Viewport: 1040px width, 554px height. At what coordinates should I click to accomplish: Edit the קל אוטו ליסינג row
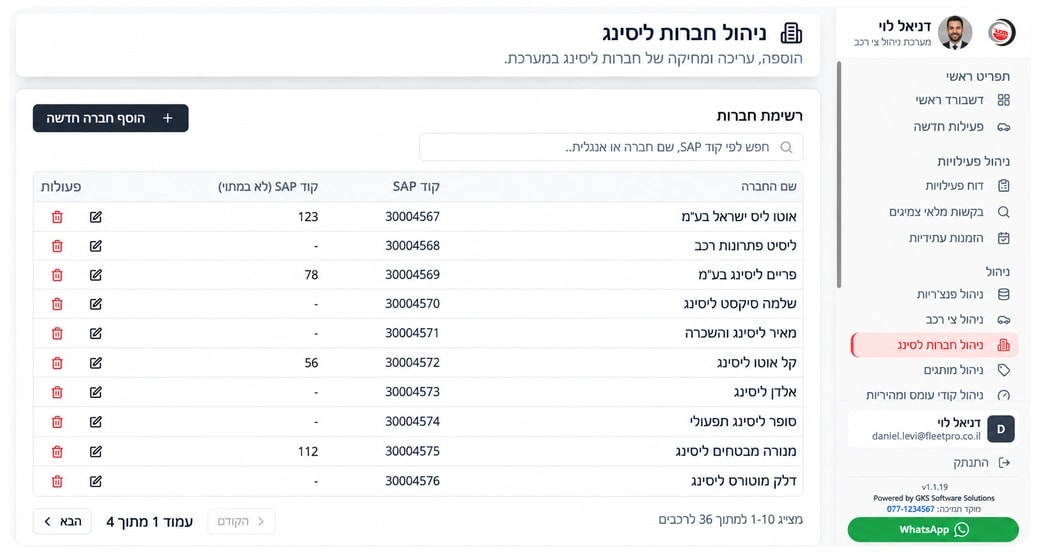[x=96, y=363]
